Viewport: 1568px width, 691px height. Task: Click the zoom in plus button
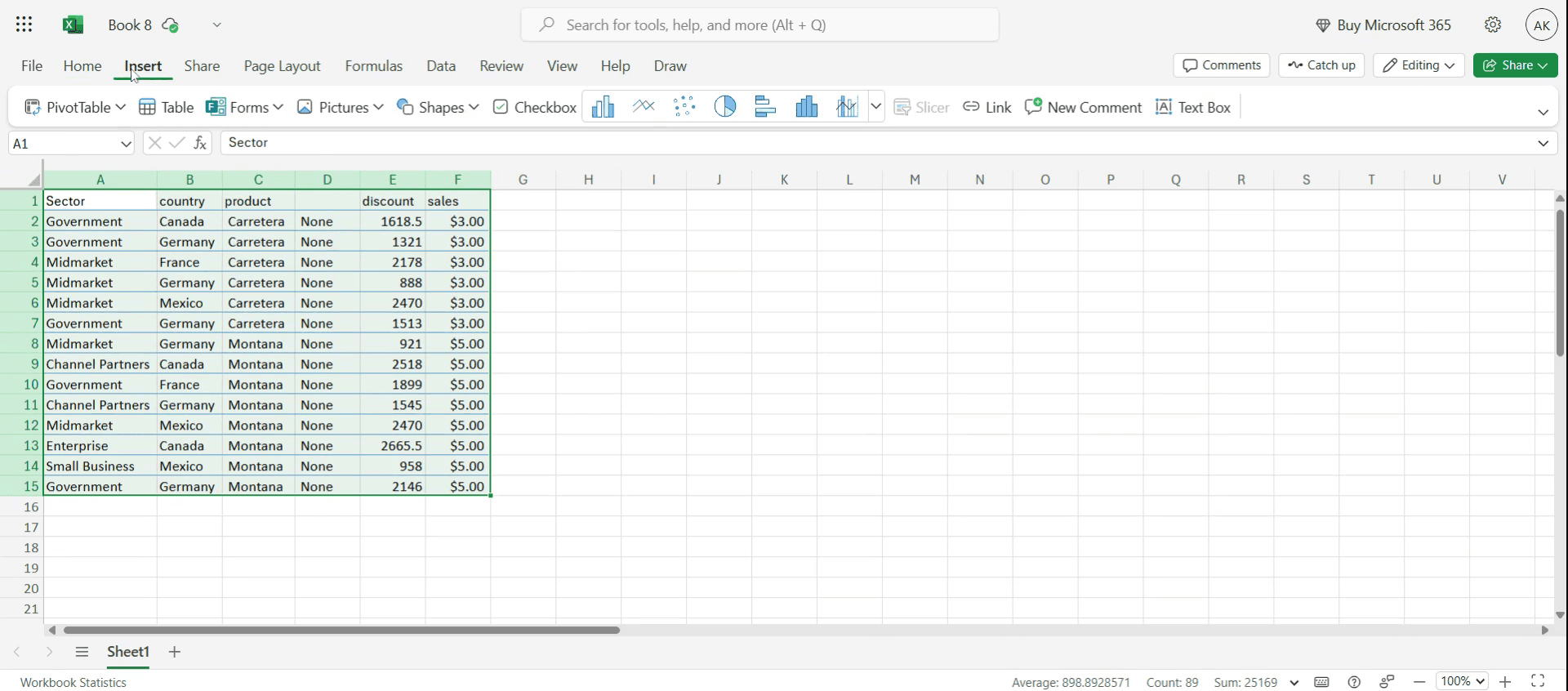pos(1505,681)
